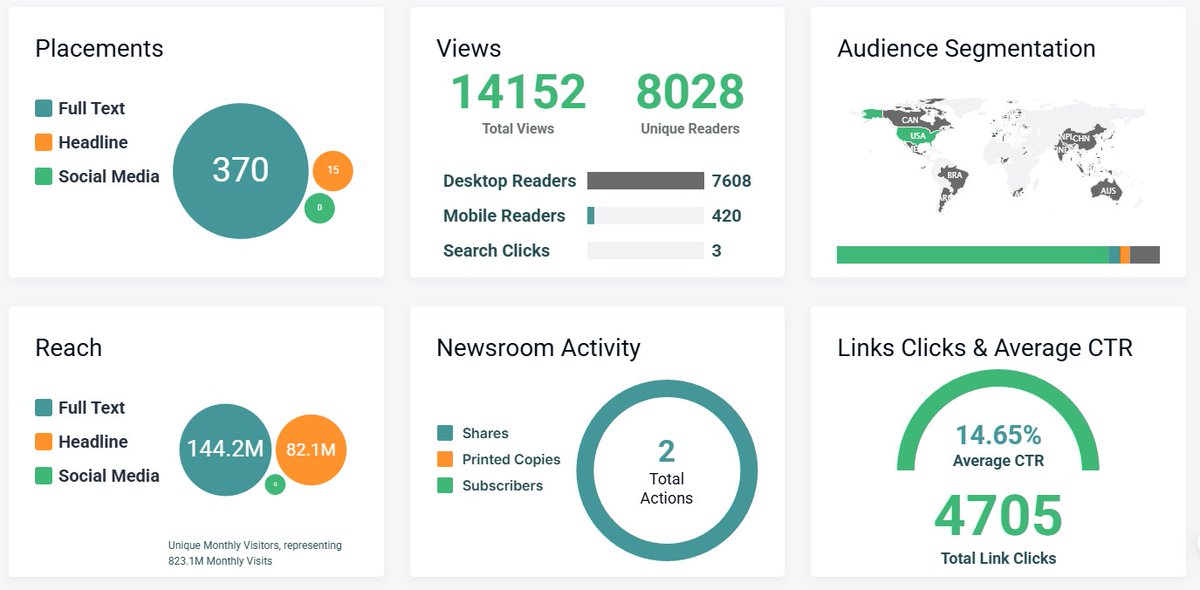Click the 14.65% Average CTR value

(x=998, y=435)
